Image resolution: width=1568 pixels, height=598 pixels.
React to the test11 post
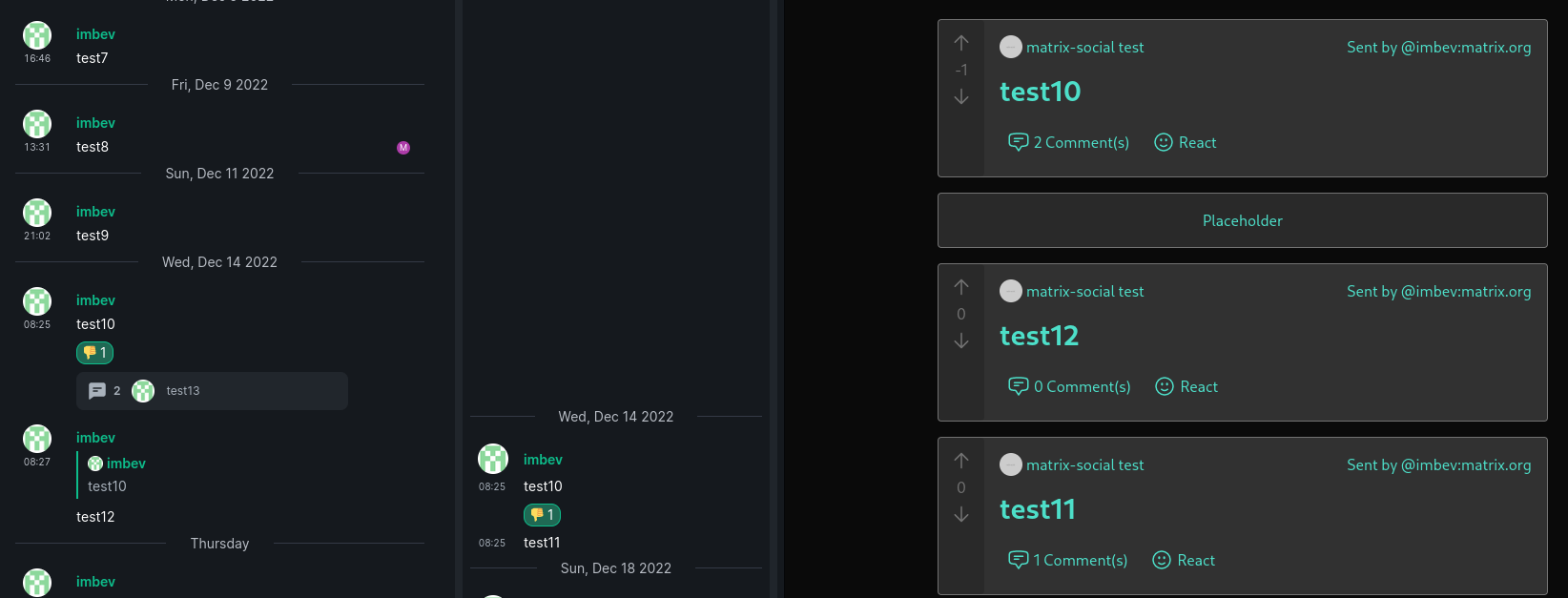(x=1184, y=560)
